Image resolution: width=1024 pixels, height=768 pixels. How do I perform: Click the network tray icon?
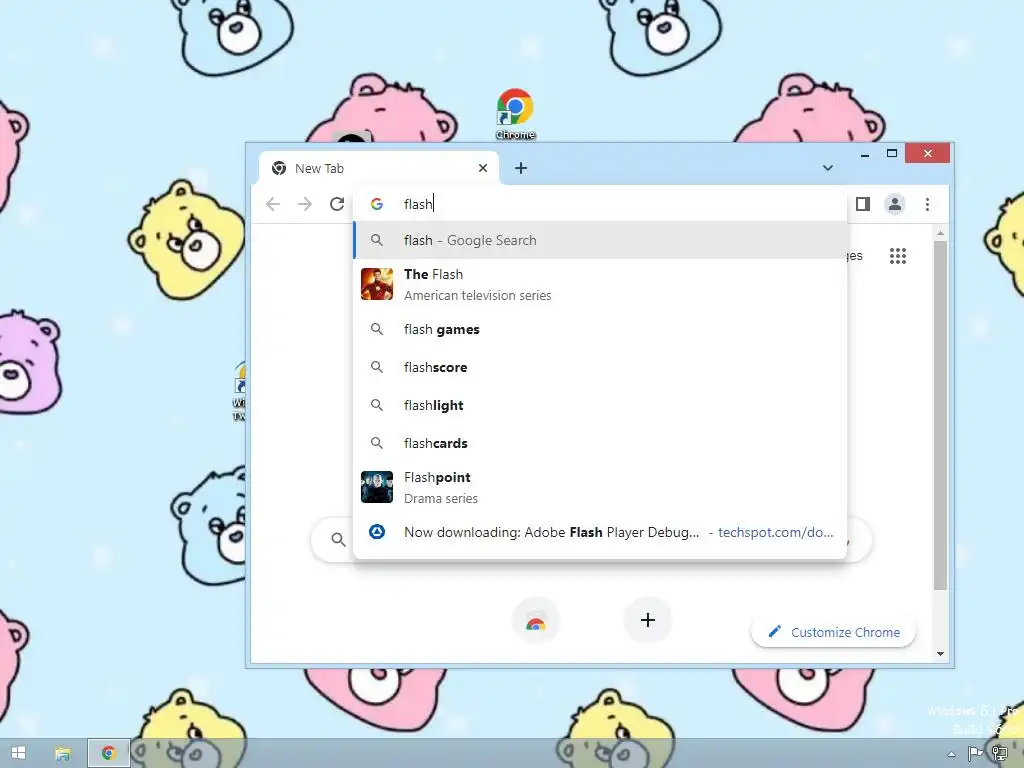(999, 754)
